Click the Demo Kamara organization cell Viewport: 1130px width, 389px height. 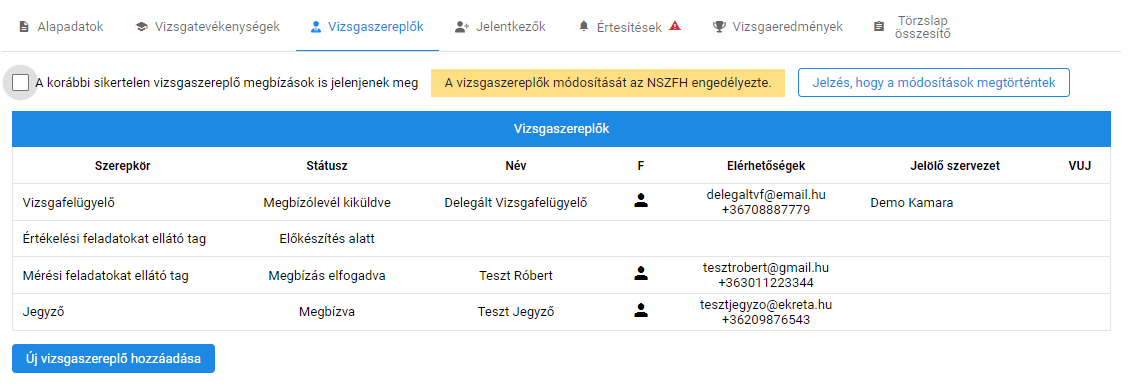click(x=912, y=202)
